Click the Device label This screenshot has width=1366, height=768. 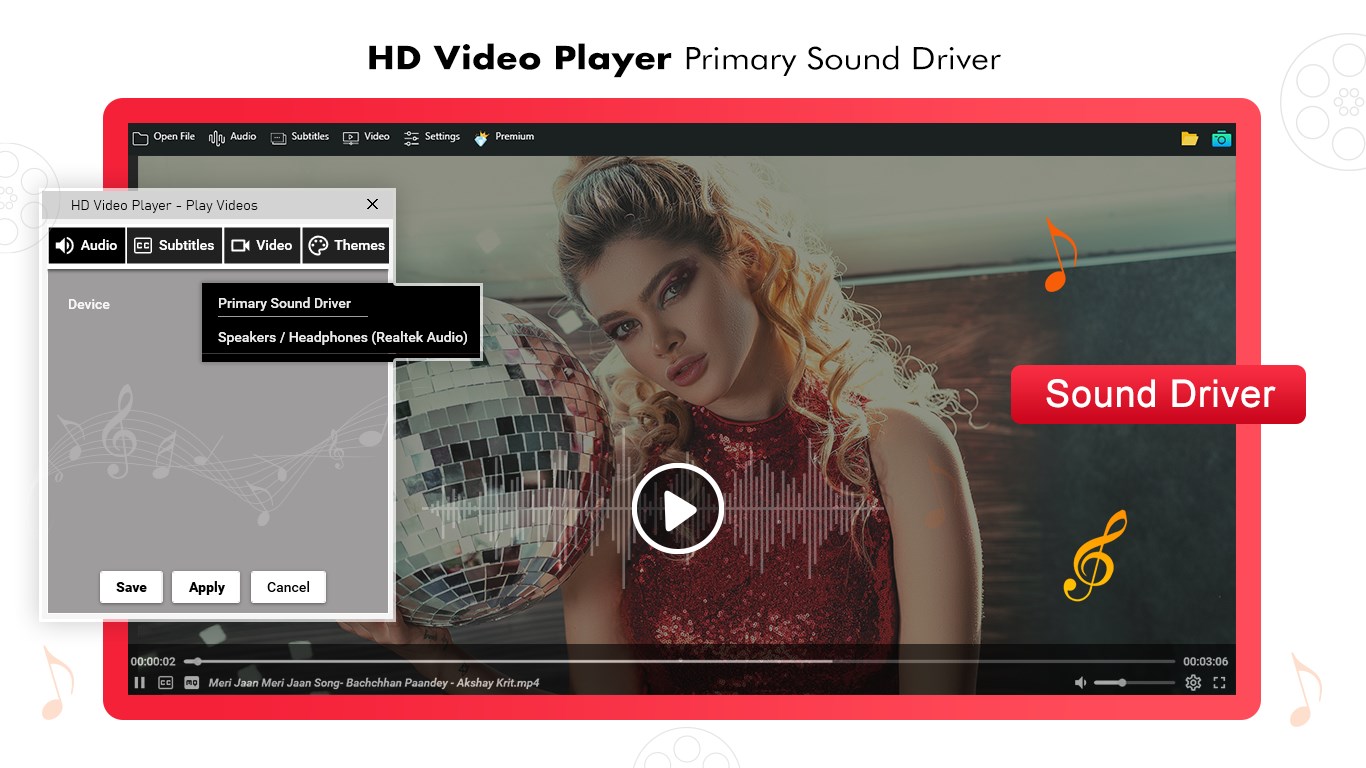[89, 304]
